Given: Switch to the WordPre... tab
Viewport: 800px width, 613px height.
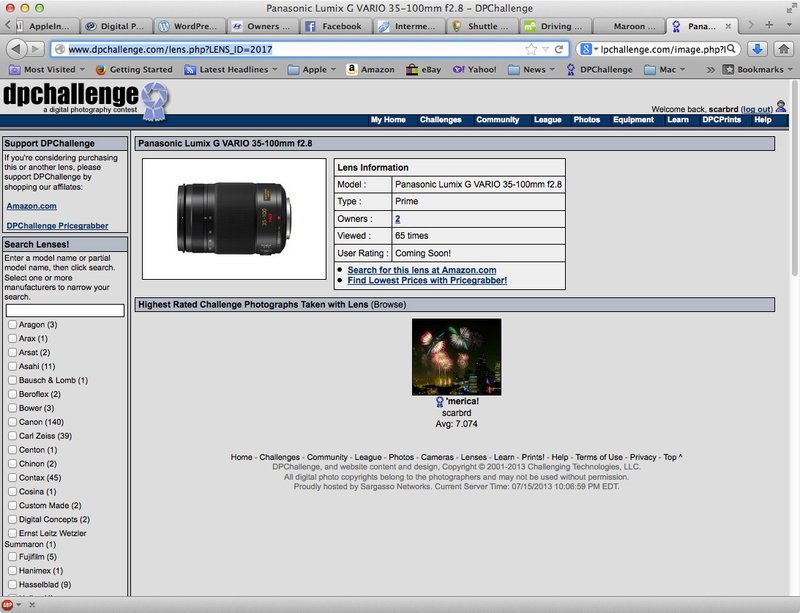Looking at the screenshot, I should pyautogui.click(x=189, y=26).
